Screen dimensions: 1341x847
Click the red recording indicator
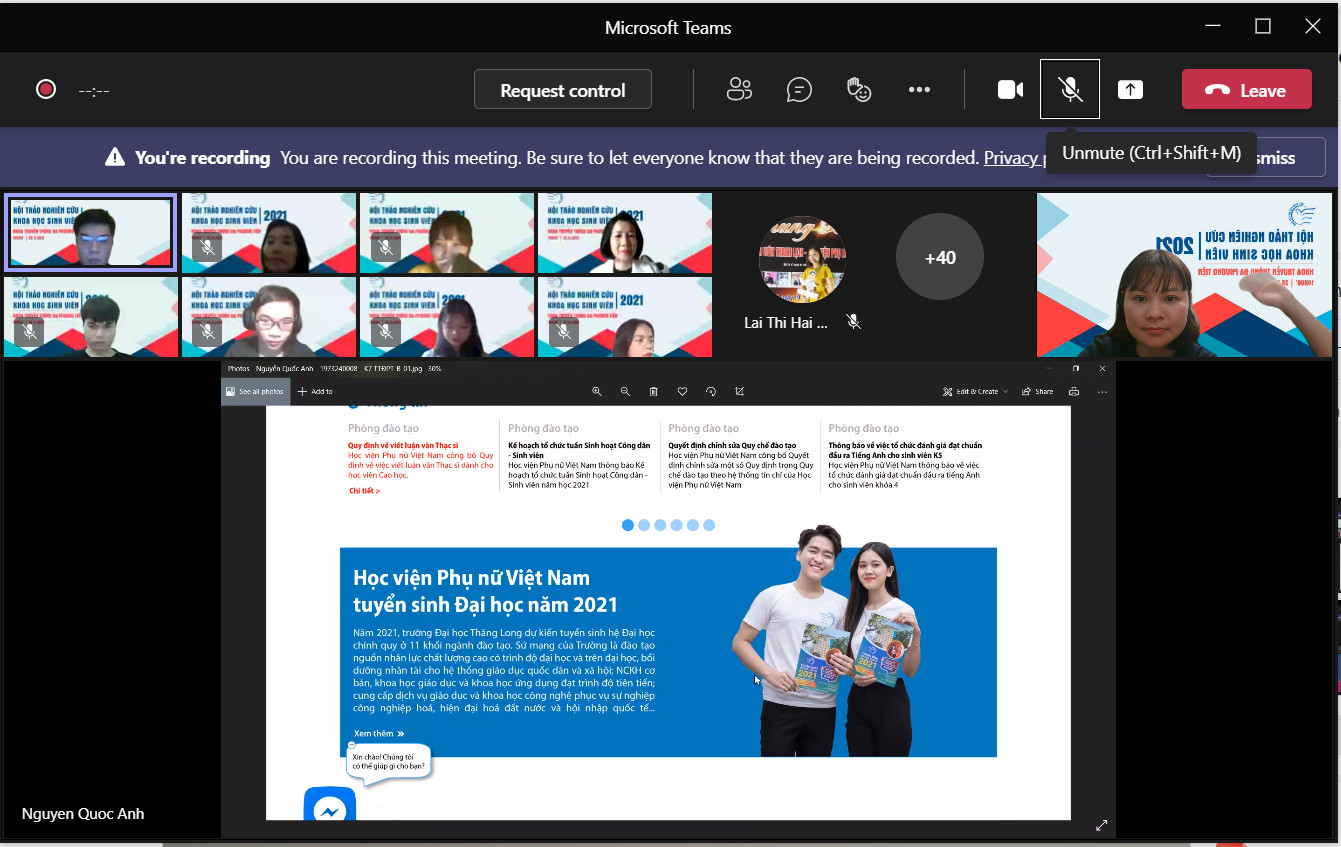(x=46, y=90)
